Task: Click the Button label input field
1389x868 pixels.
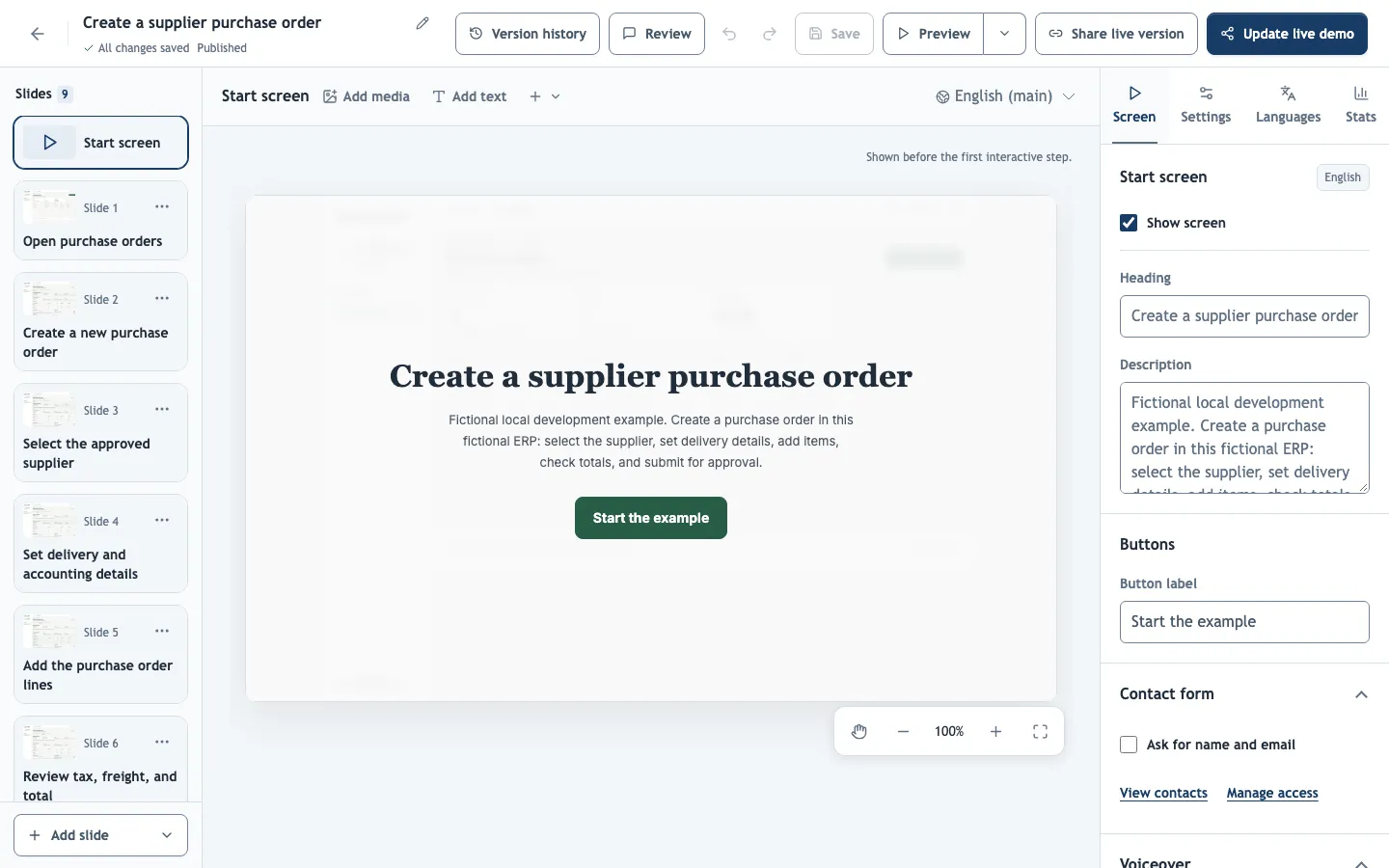Action: coord(1244,622)
